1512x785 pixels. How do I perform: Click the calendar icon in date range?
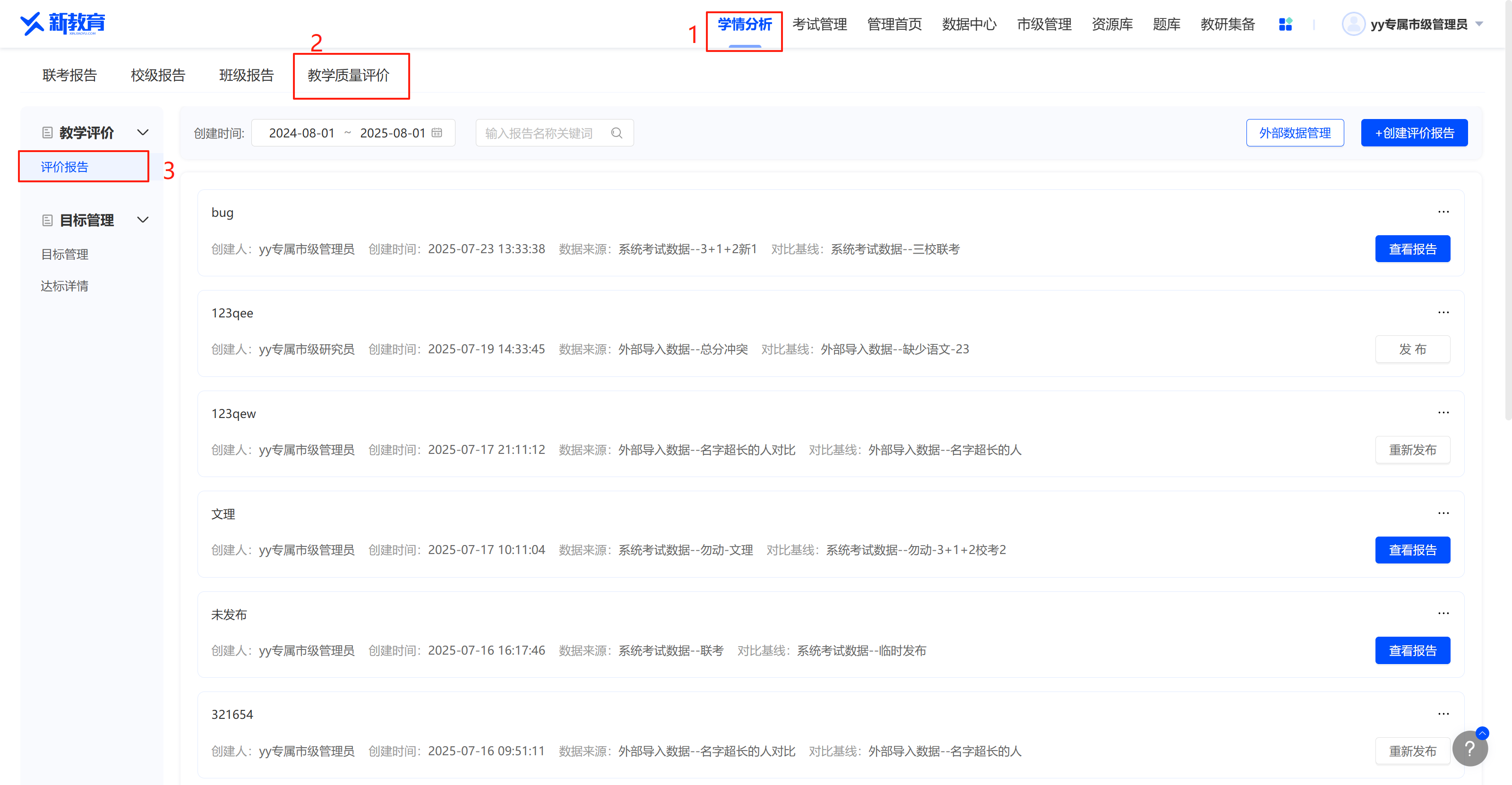[437, 133]
